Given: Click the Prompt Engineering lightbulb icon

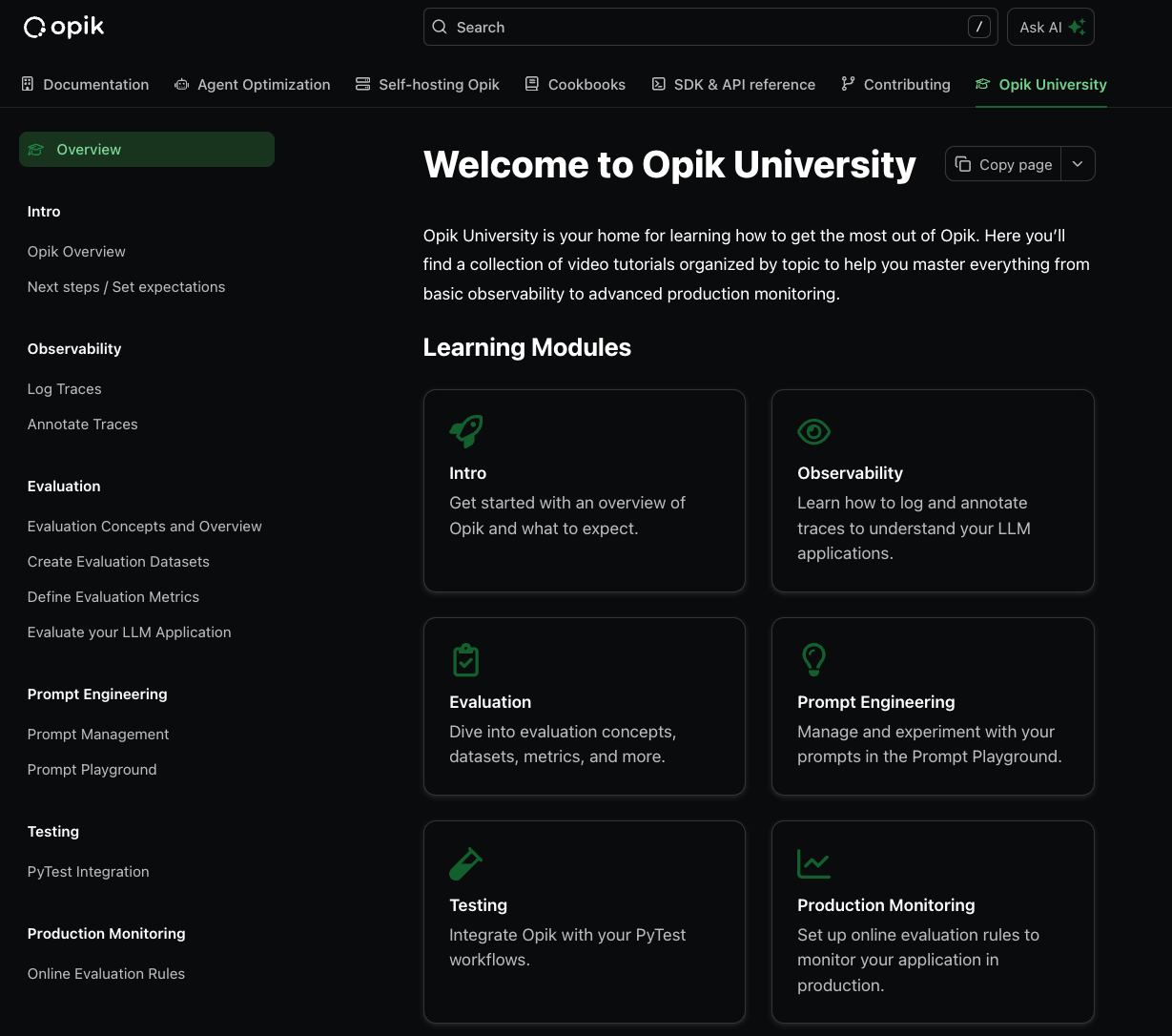Looking at the screenshot, I should click(x=813, y=659).
